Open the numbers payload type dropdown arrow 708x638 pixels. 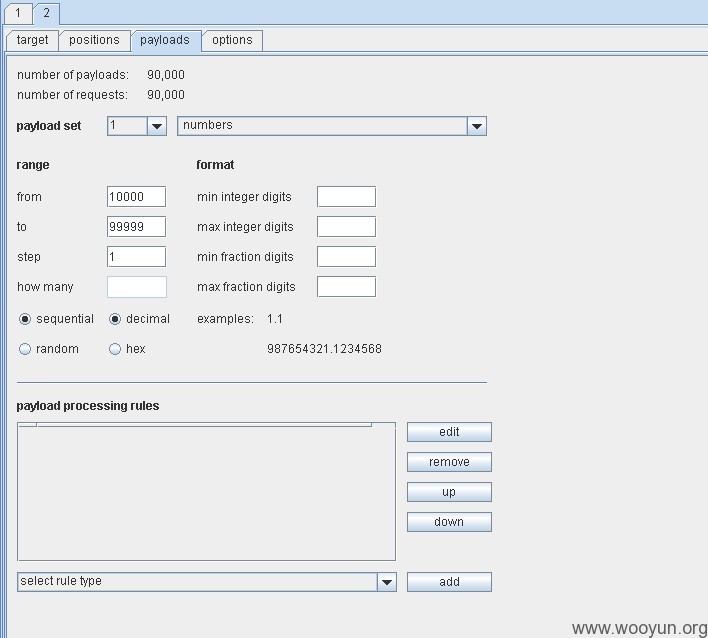click(477, 126)
